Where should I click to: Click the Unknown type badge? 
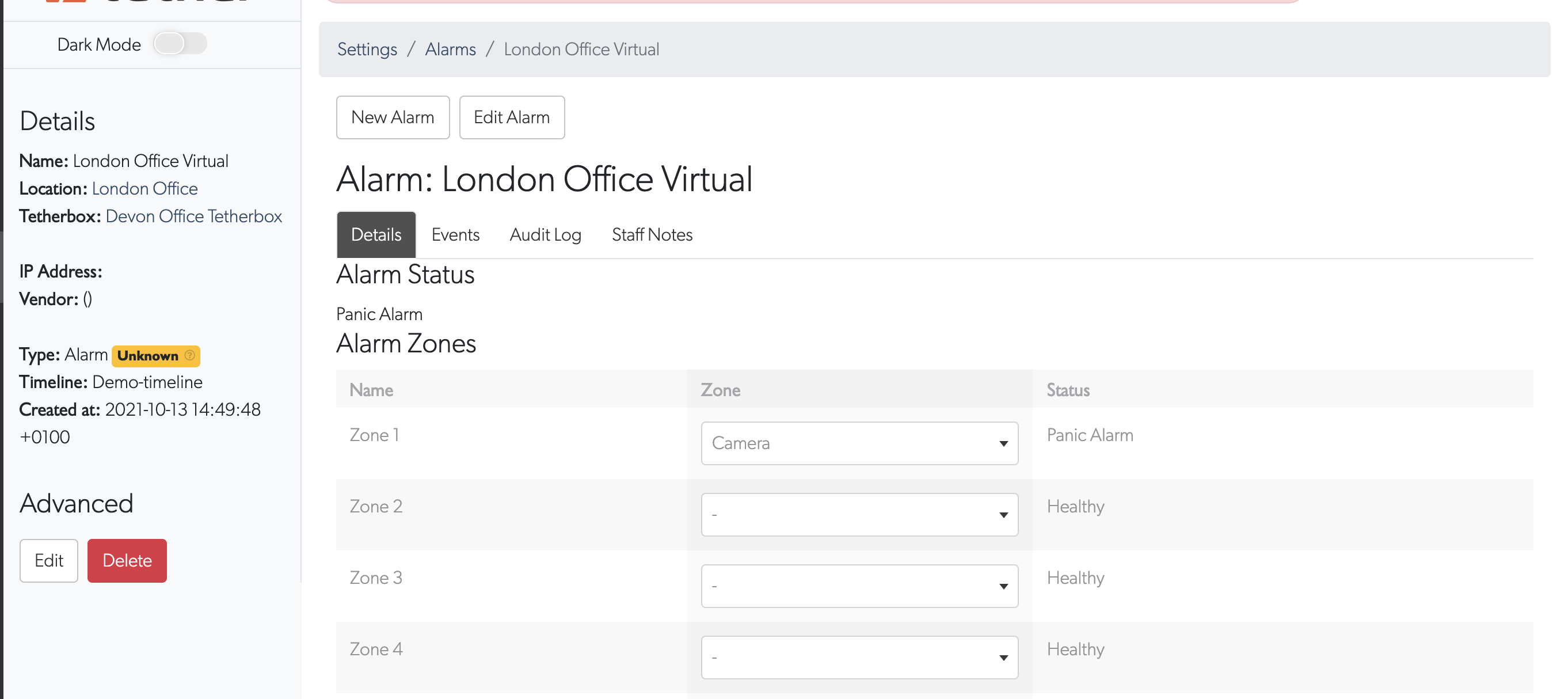[148, 356]
